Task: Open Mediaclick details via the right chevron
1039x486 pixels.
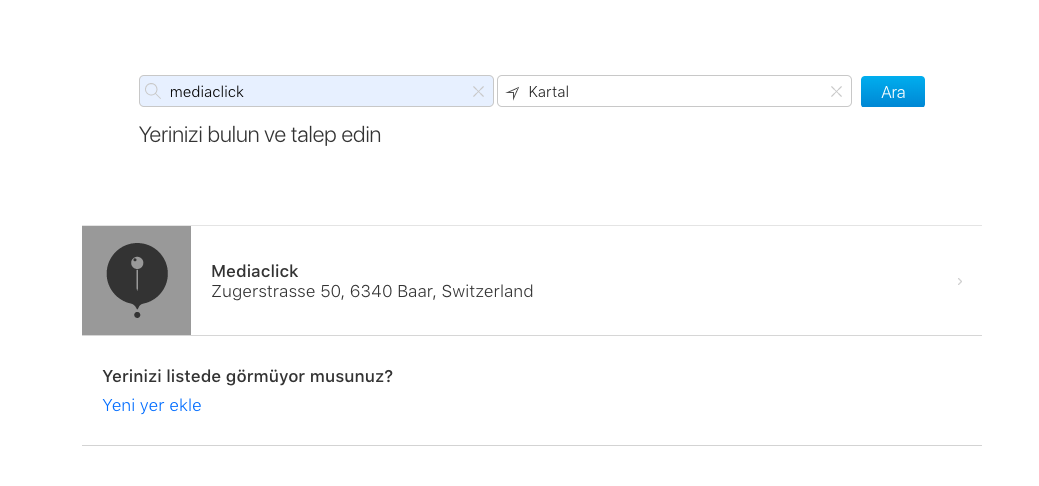Action: tap(960, 281)
